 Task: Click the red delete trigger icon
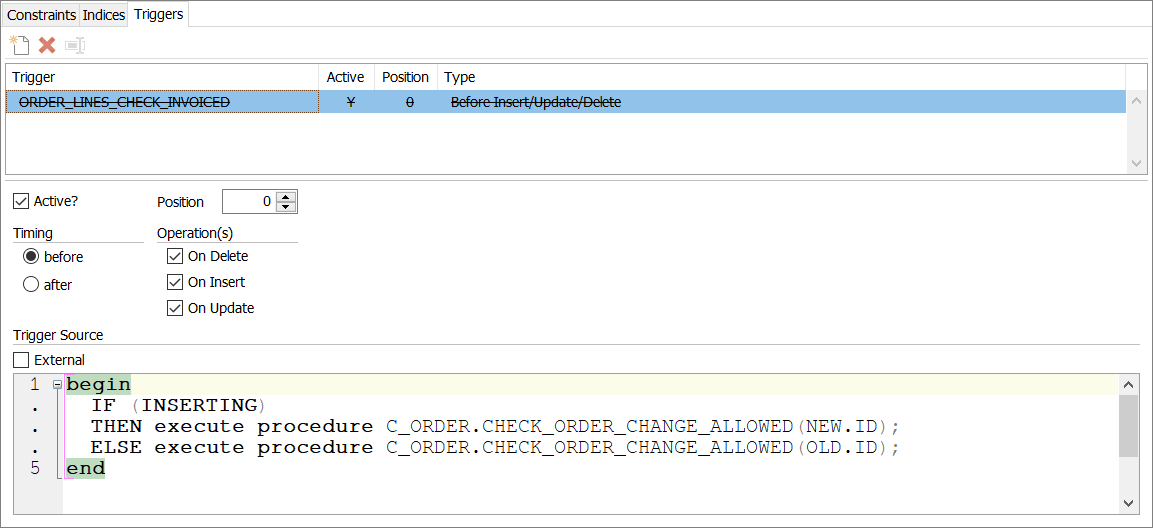point(47,45)
